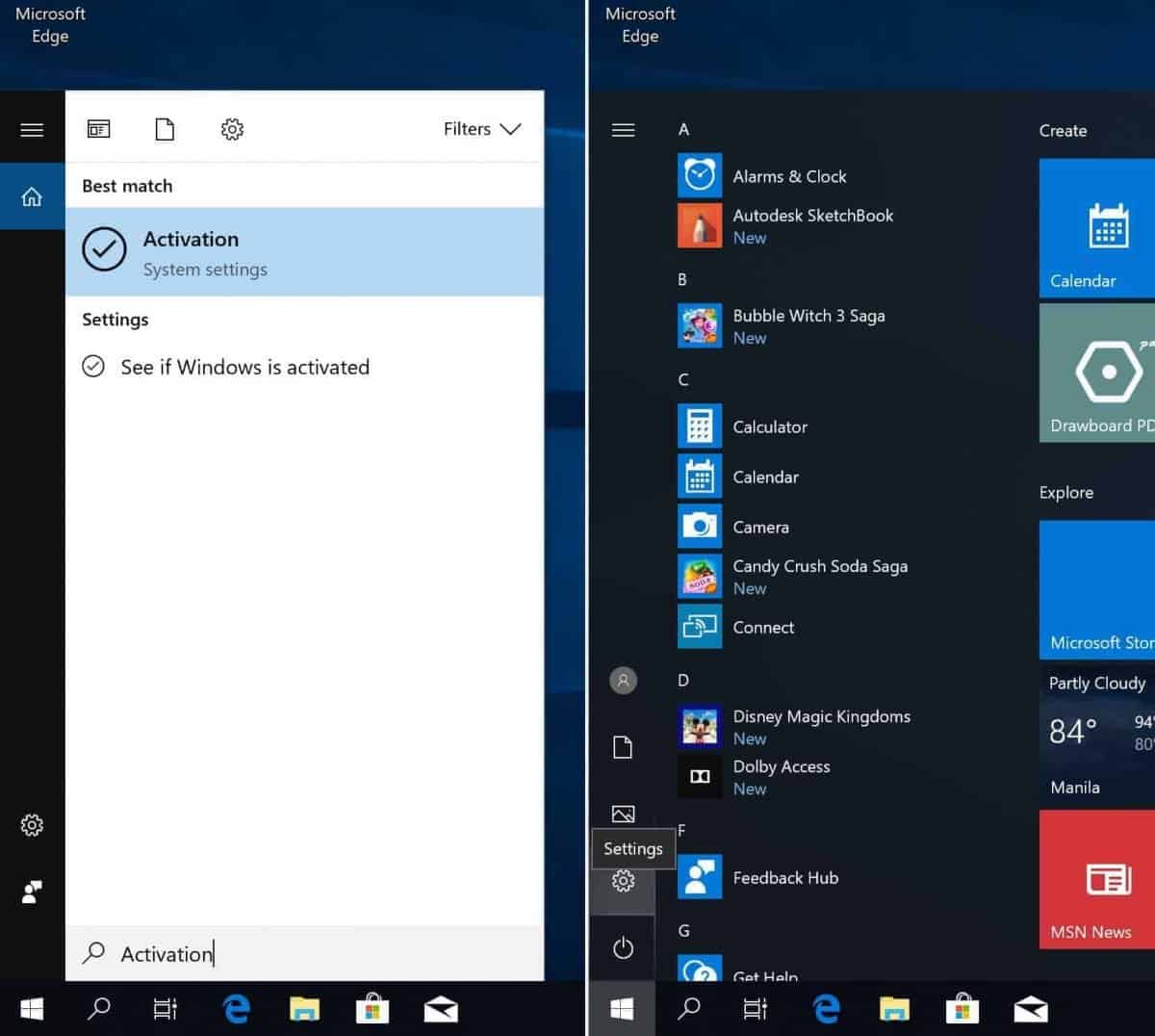Select the Settings gear in Start sidebar
The width and height of the screenshot is (1155, 1036).
tap(623, 881)
